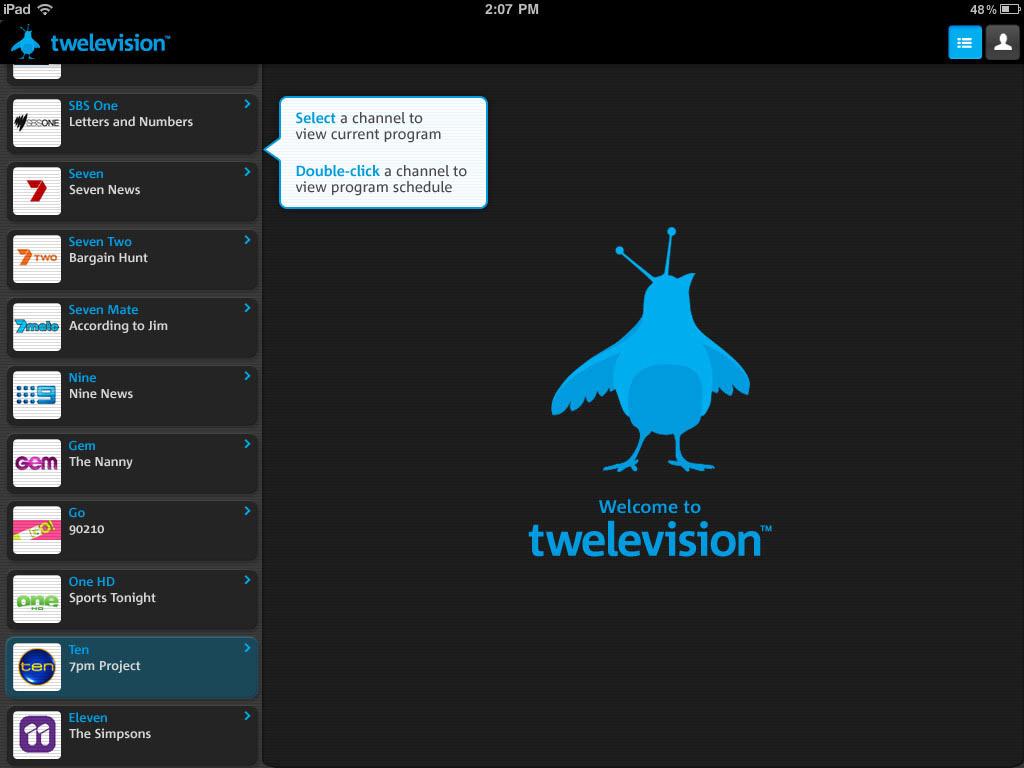
Task: Dismiss the channel selection tooltip
Action: [x=383, y=152]
